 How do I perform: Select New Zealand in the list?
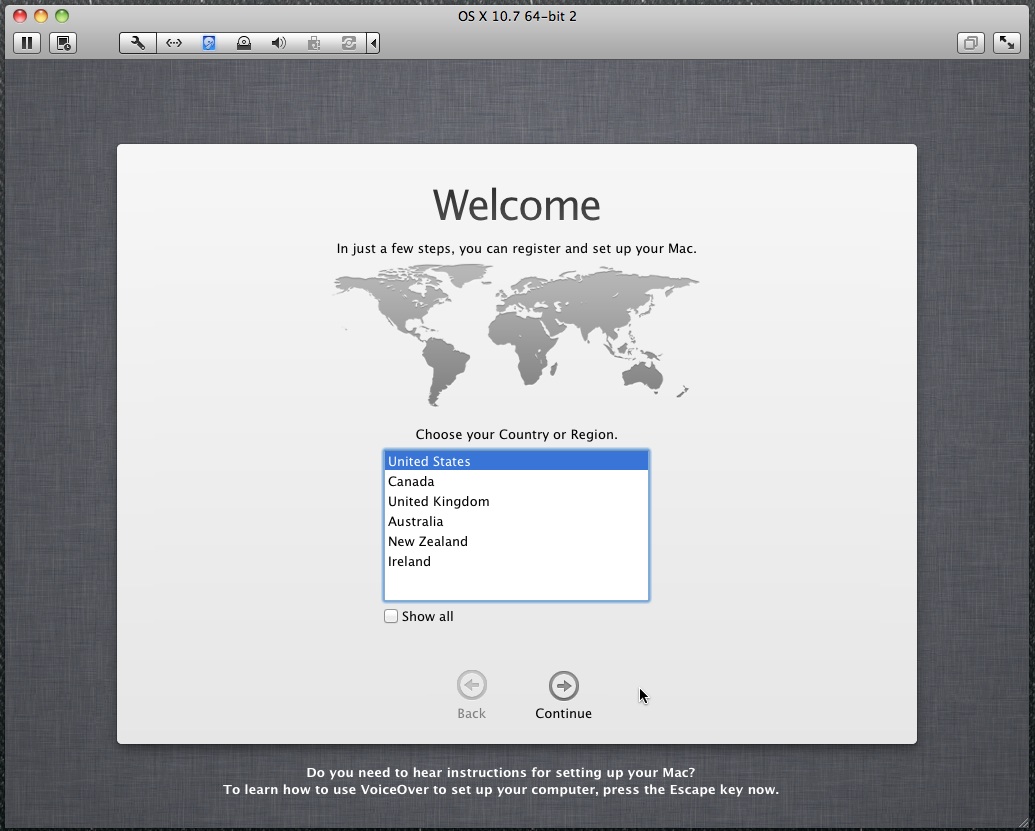pyautogui.click(x=516, y=541)
